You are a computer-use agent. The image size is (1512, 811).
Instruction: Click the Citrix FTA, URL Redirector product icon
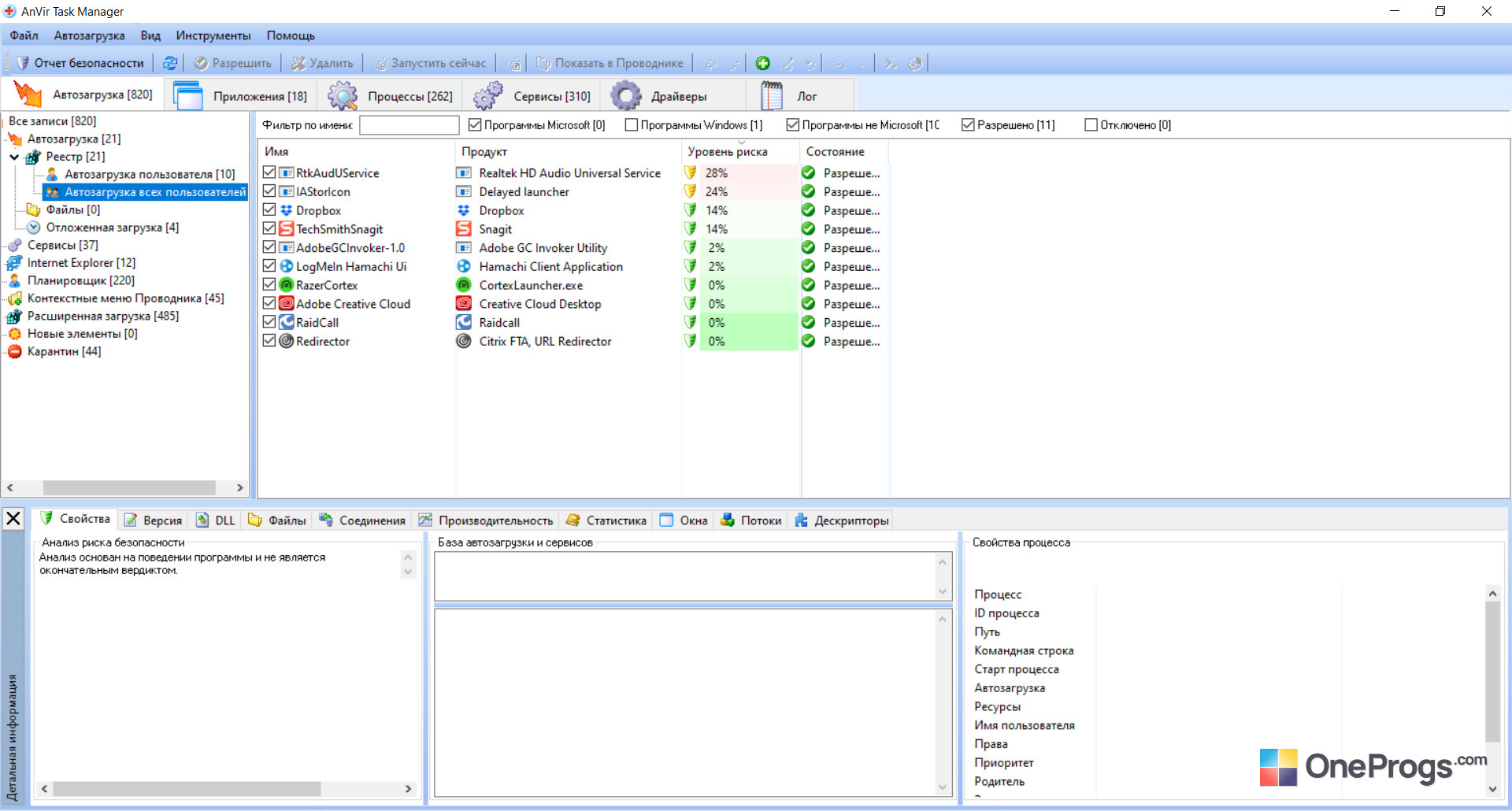tap(464, 341)
